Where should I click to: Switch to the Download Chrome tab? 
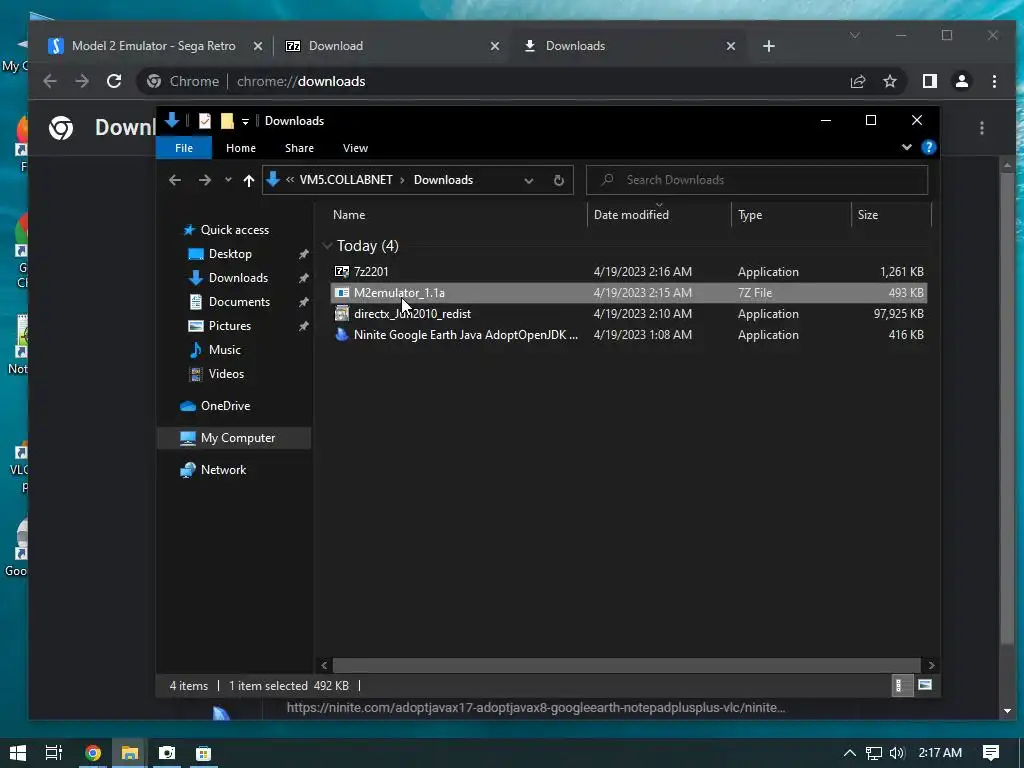tap(336, 46)
